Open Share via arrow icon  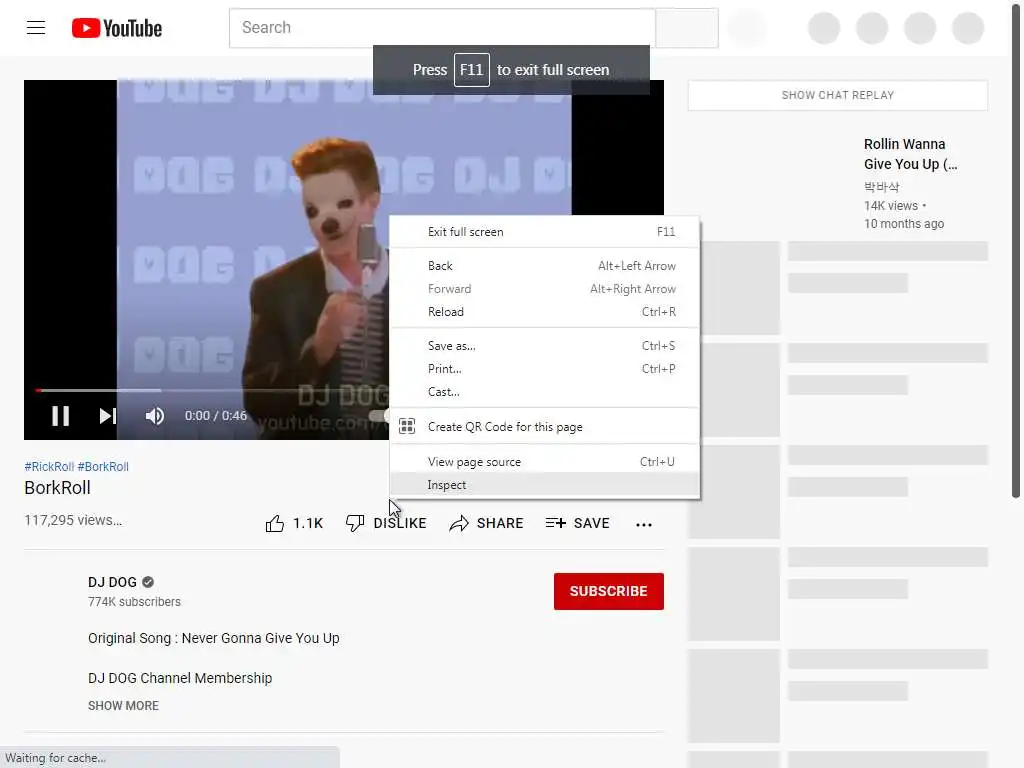459,523
